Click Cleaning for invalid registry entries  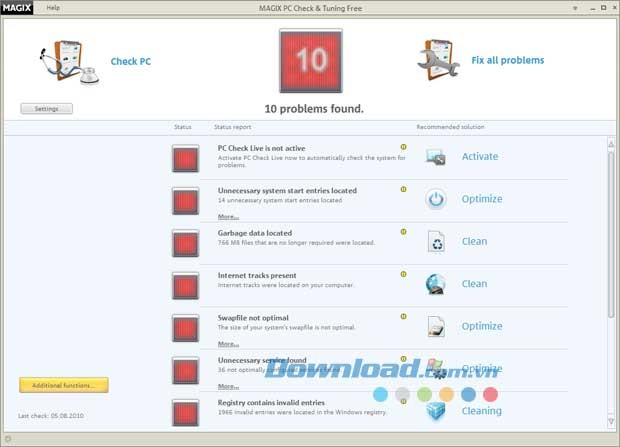pyautogui.click(x=482, y=411)
